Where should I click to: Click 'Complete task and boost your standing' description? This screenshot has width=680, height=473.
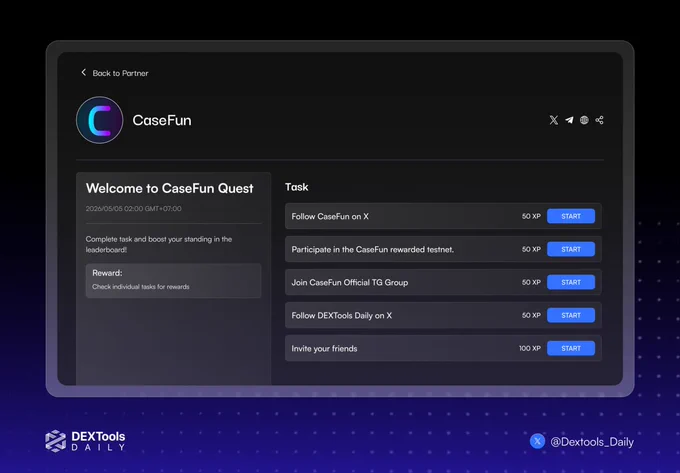159,244
